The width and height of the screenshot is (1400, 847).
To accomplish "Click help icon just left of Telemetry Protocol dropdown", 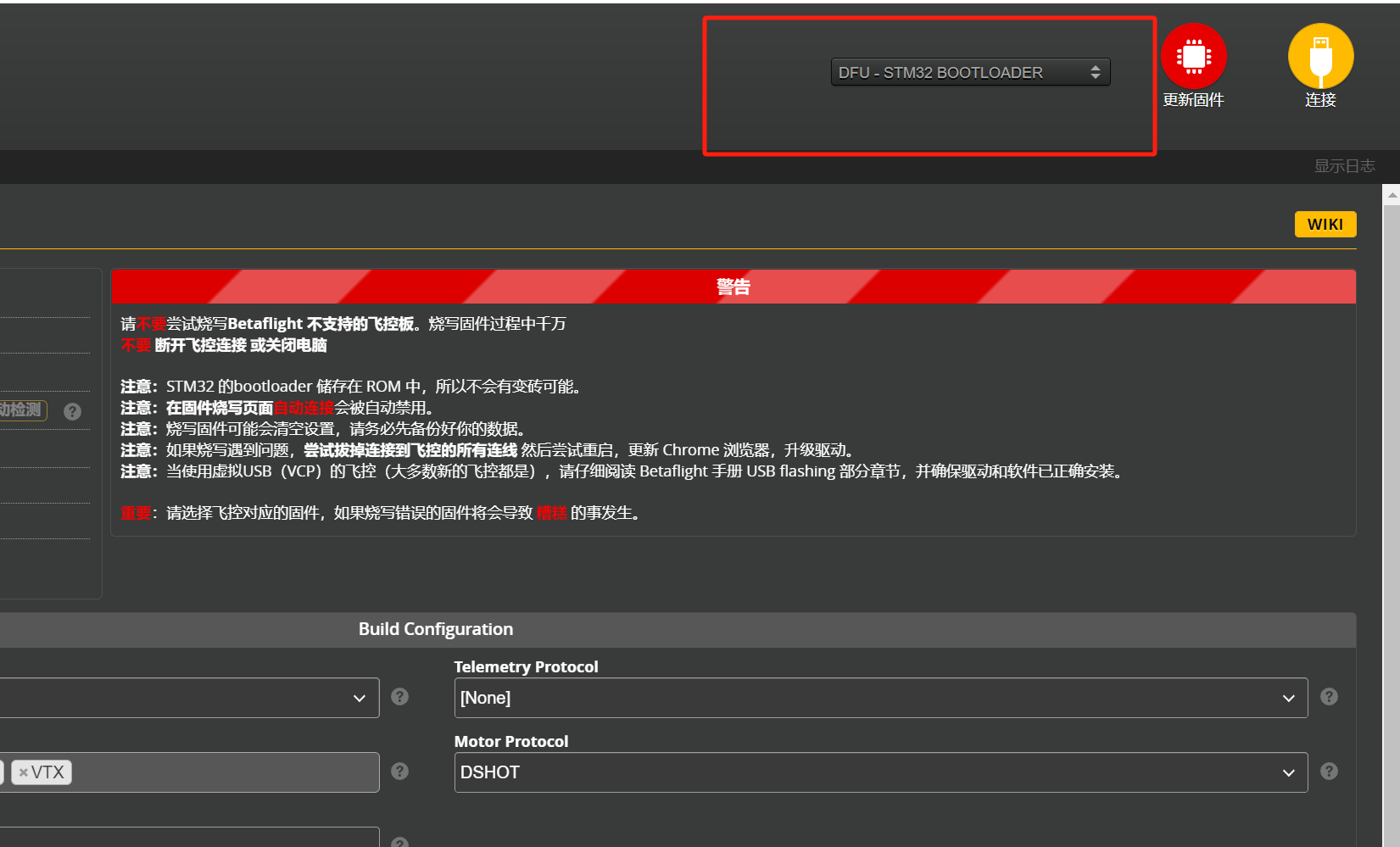I will click(399, 697).
